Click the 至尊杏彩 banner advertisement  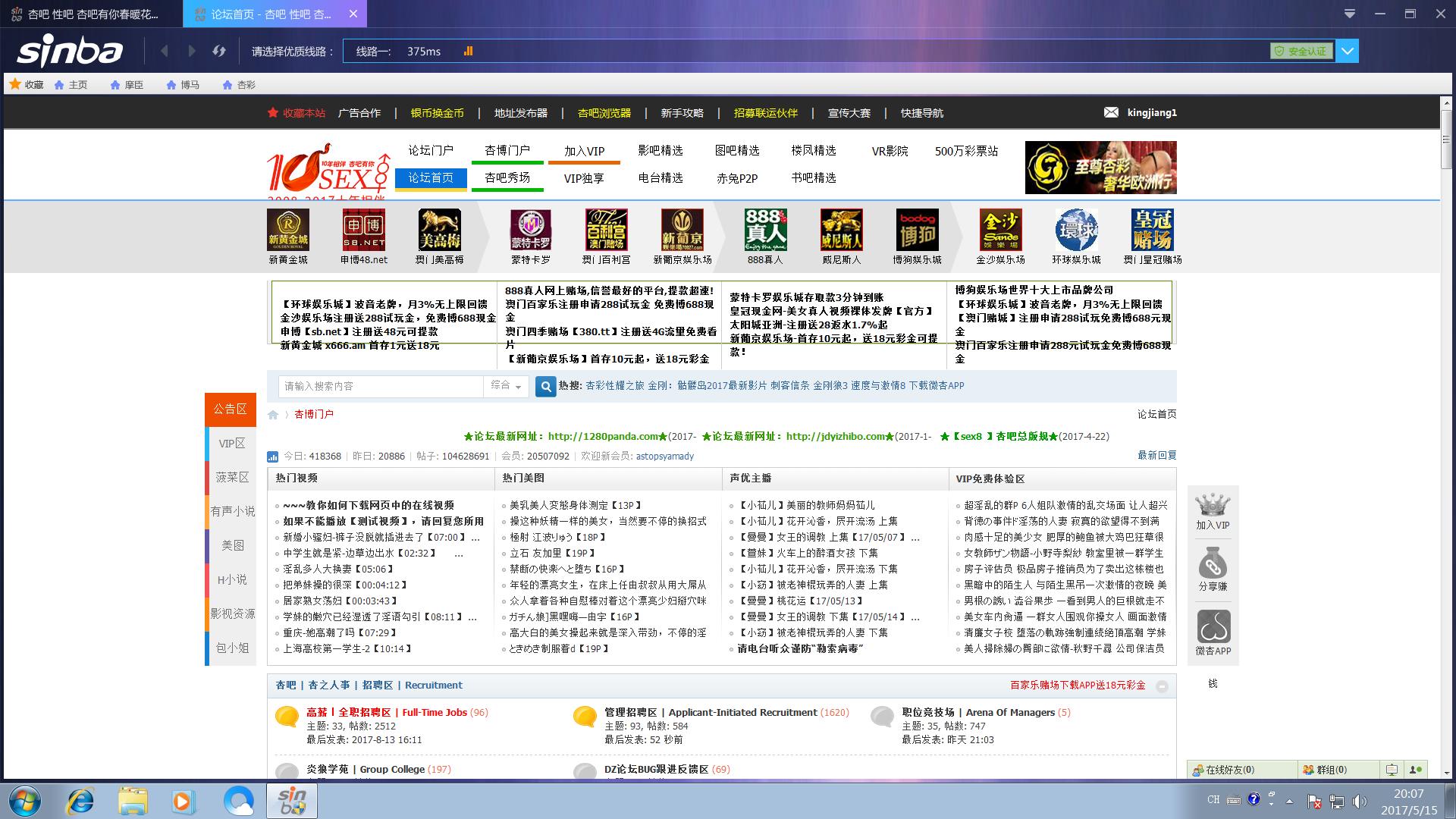tap(1100, 168)
